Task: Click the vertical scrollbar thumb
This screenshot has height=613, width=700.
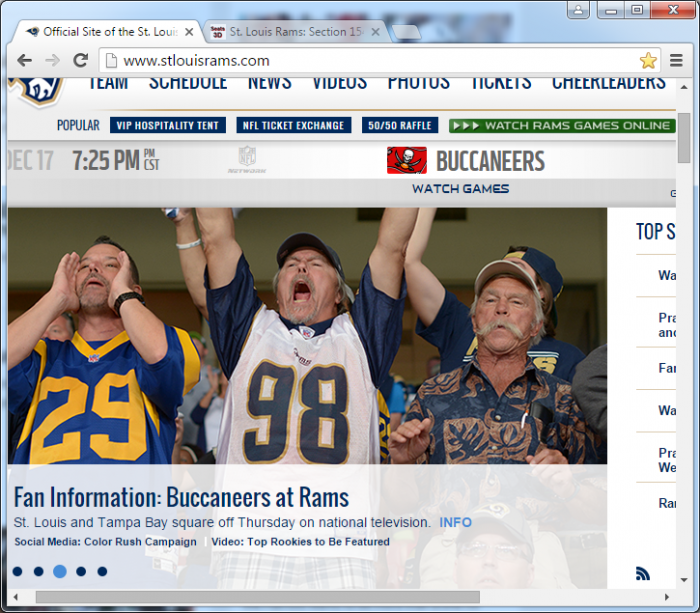Action: tap(683, 138)
